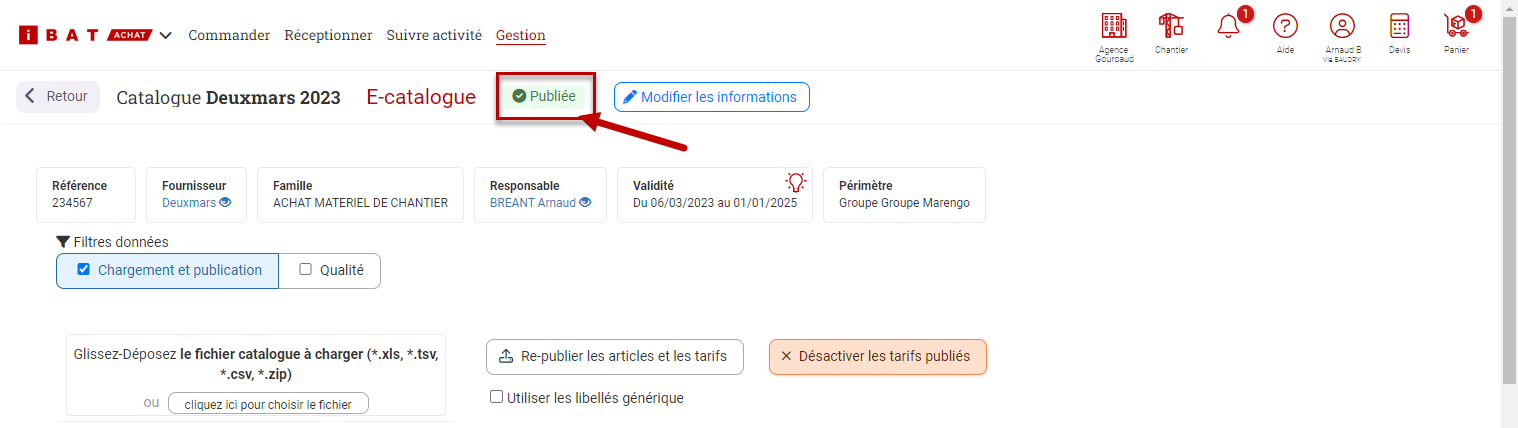Image resolution: width=1518 pixels, height=428 pixels.
Task: Check Utiliser les libellés générique
Action: [x=497, y=397]
